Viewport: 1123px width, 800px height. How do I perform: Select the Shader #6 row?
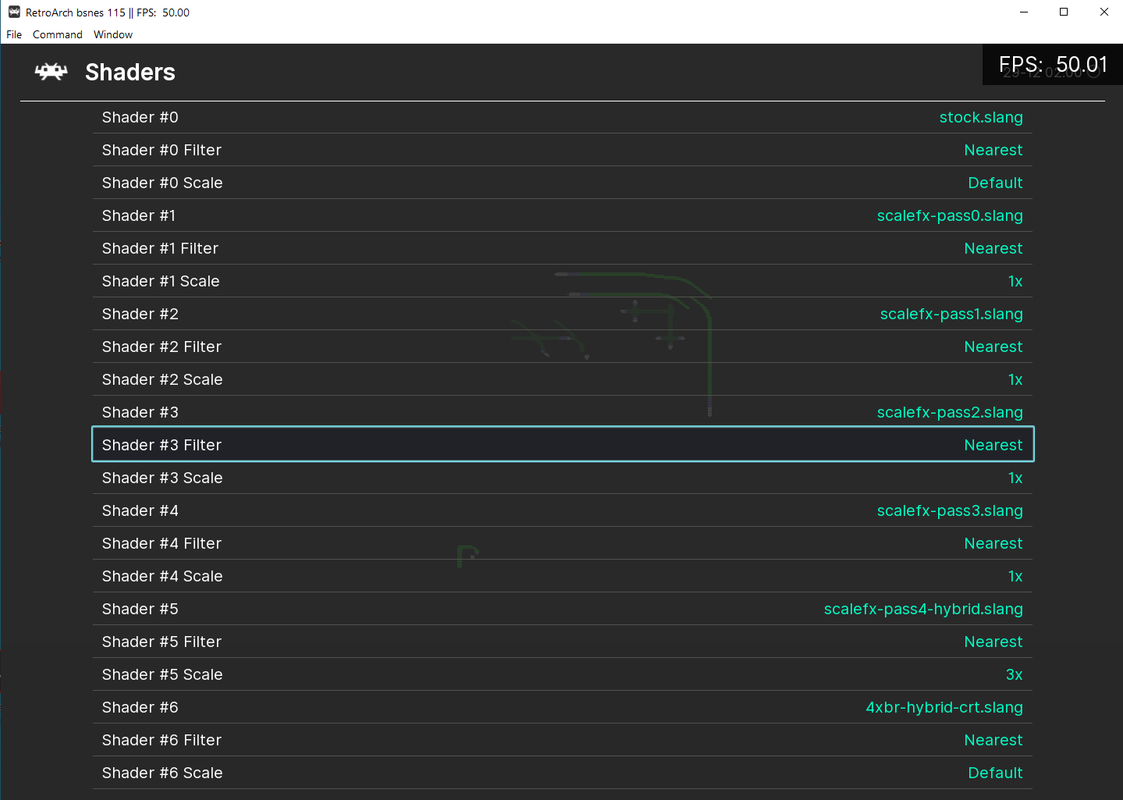(562, 707)
